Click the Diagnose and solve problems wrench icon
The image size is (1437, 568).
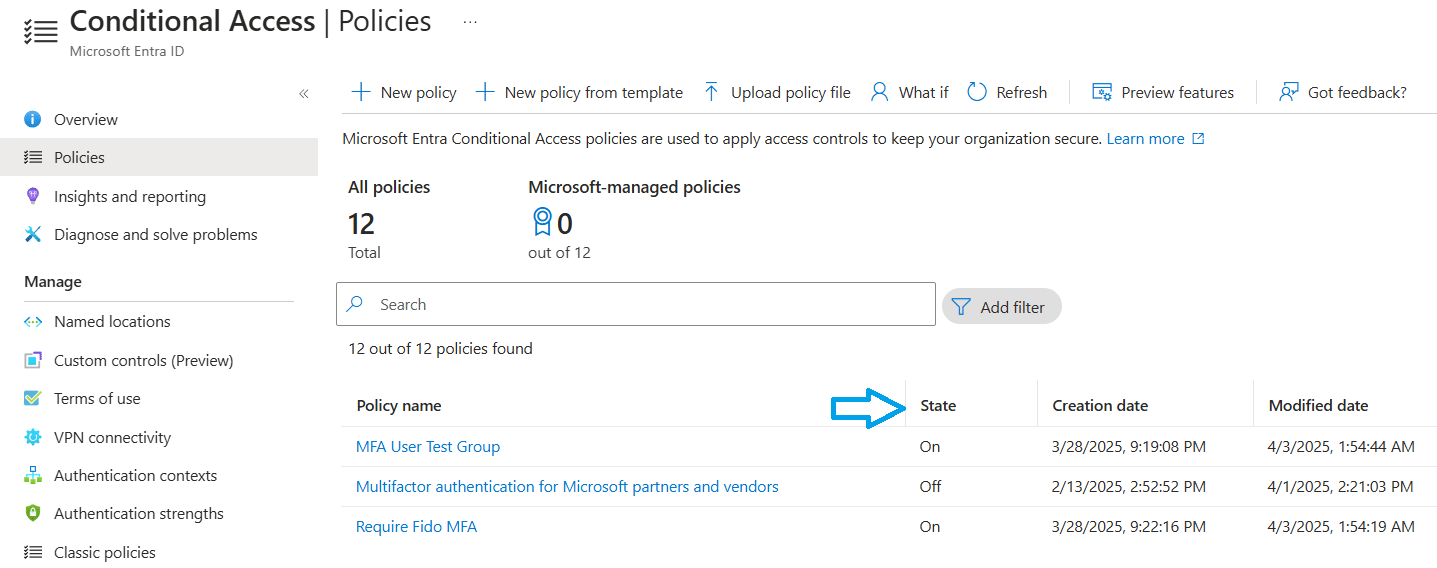click(33, 234)
